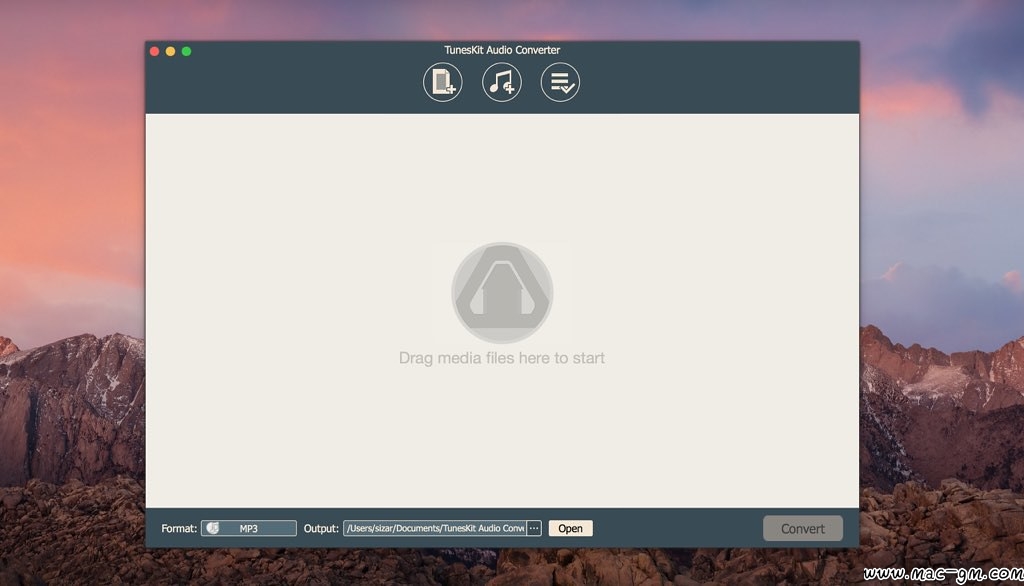This screenshot has height=586, width=1024.
Task: Click the 'Format:' label
Action: [x=179, y=528]
